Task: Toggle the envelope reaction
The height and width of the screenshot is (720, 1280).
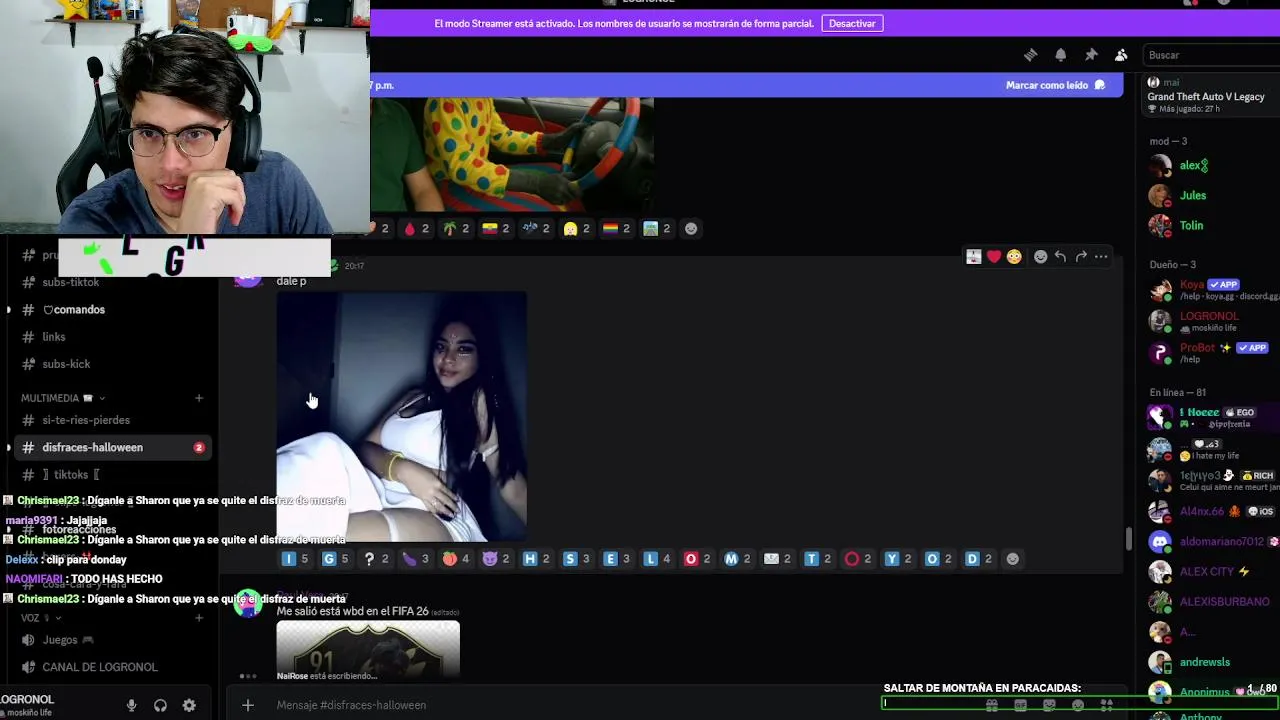Action: point(778,559)
